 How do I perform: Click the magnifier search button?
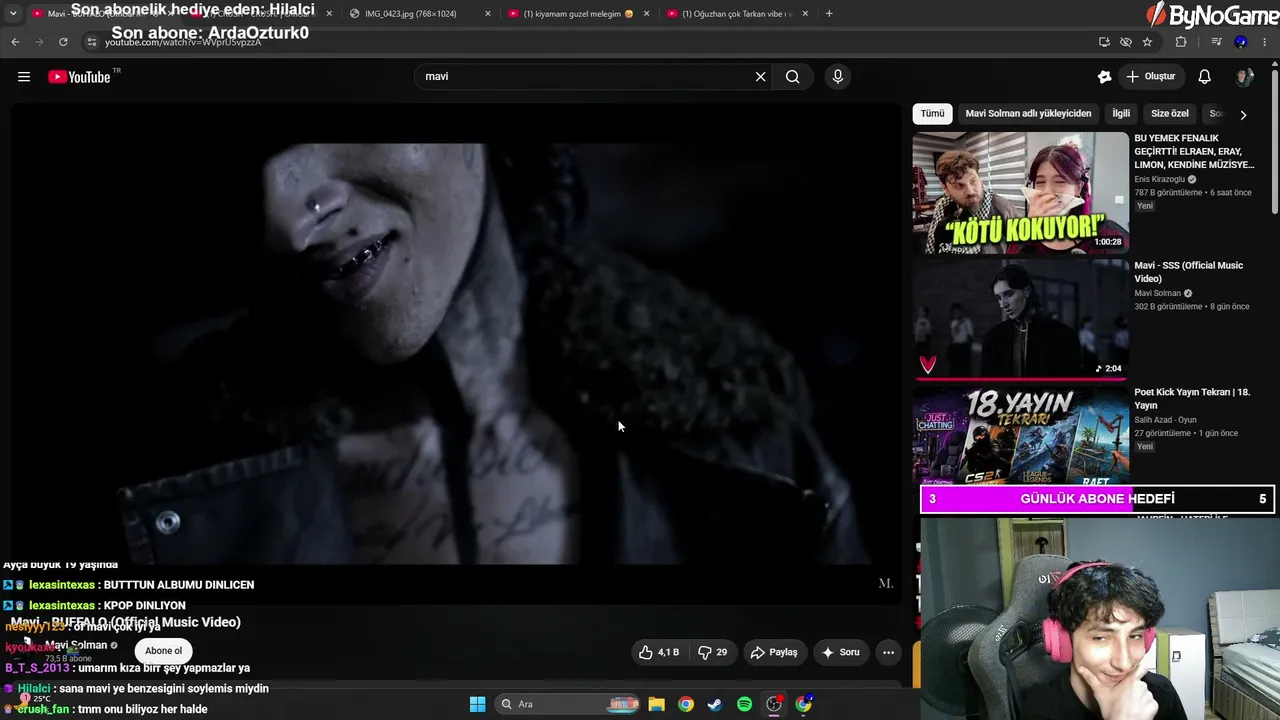[x=793, y=77]
